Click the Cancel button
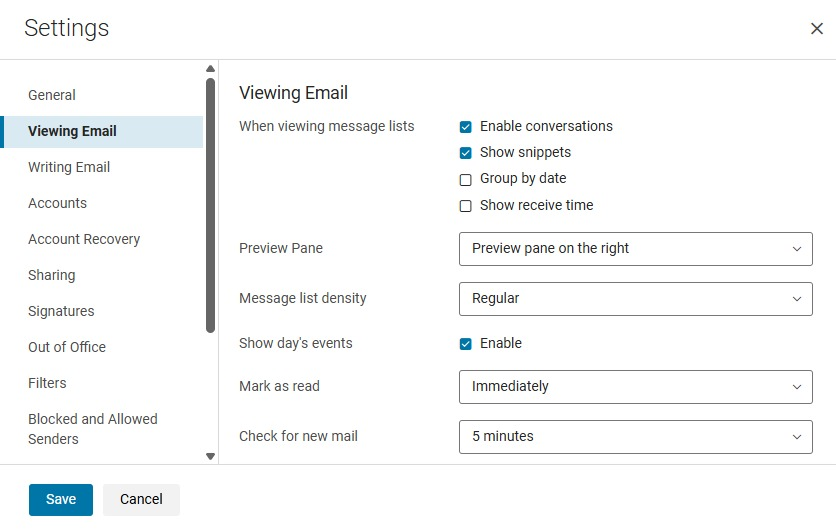 (x=141, y=500)
